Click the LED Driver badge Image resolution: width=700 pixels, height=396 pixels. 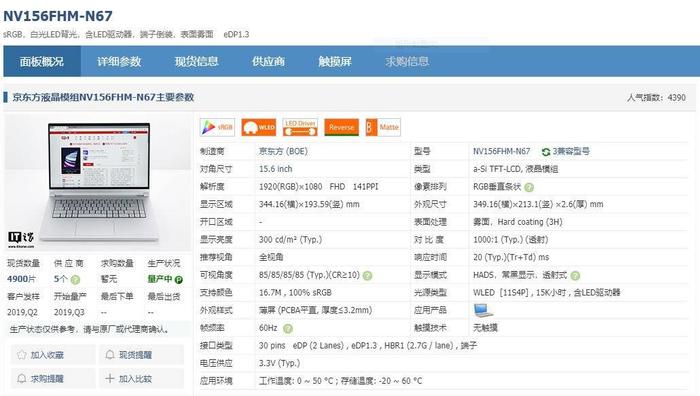click(x=300, y=127)
